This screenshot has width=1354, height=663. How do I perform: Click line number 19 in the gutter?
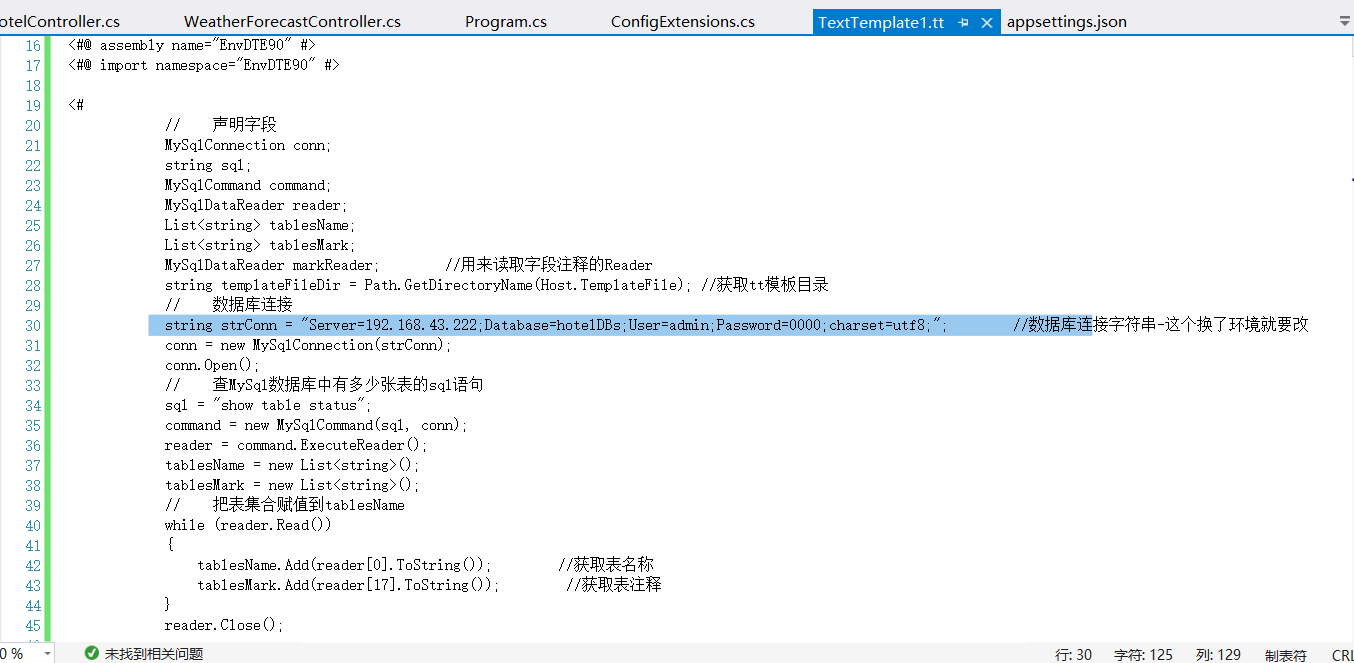[x=33, y=105]
